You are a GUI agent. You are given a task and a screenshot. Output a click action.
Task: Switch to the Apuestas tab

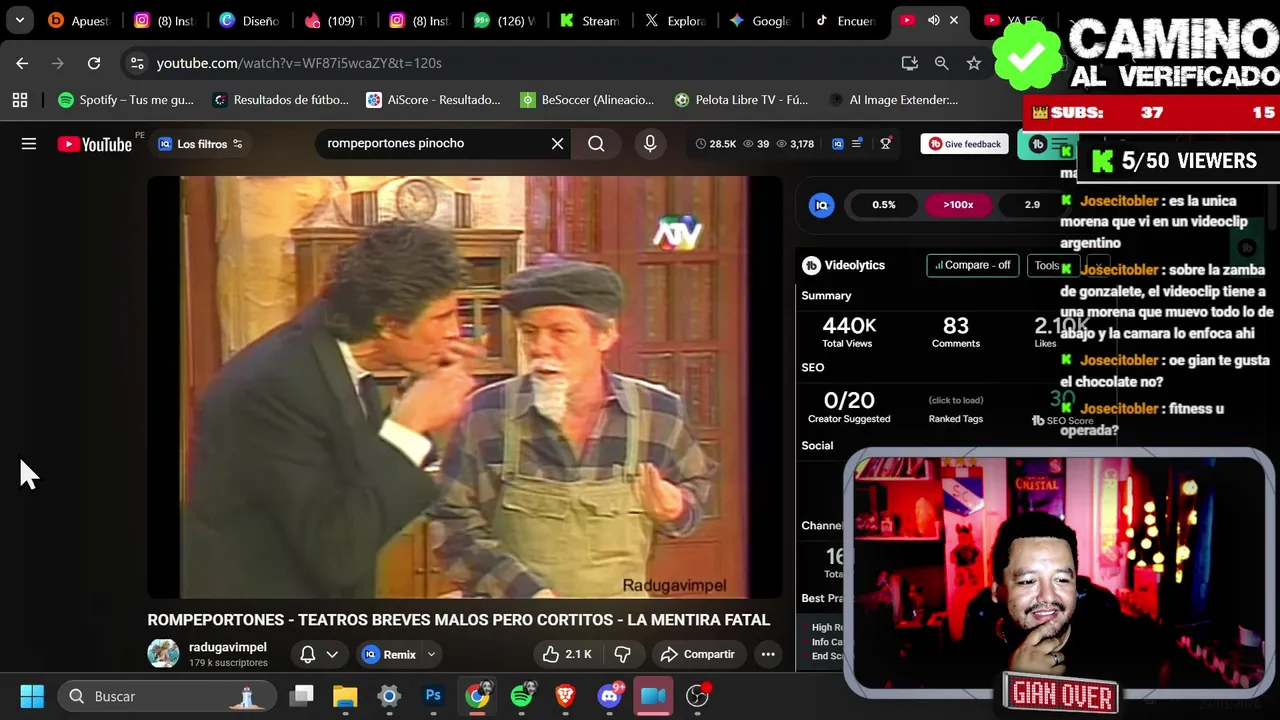(78, 20)
